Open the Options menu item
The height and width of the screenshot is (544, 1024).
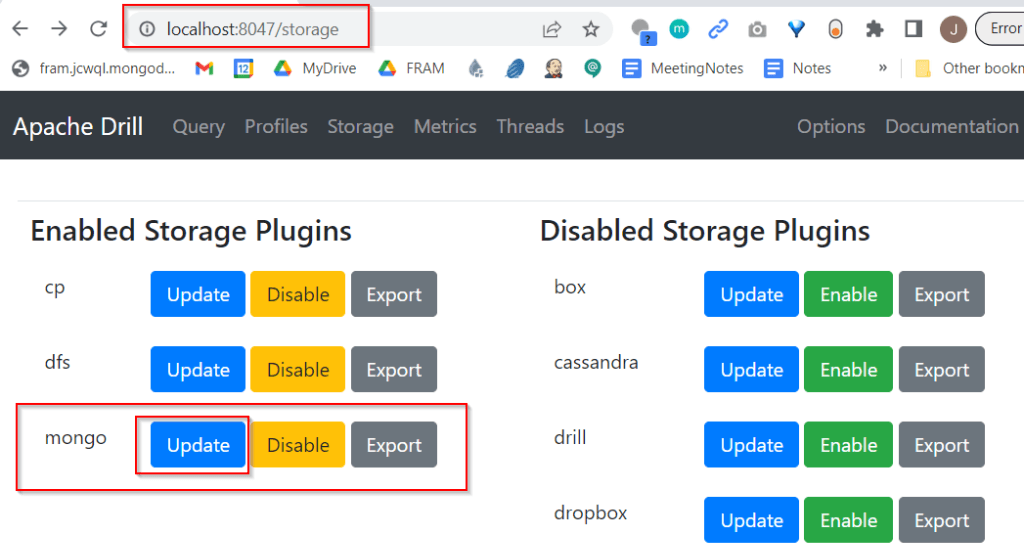831,126
